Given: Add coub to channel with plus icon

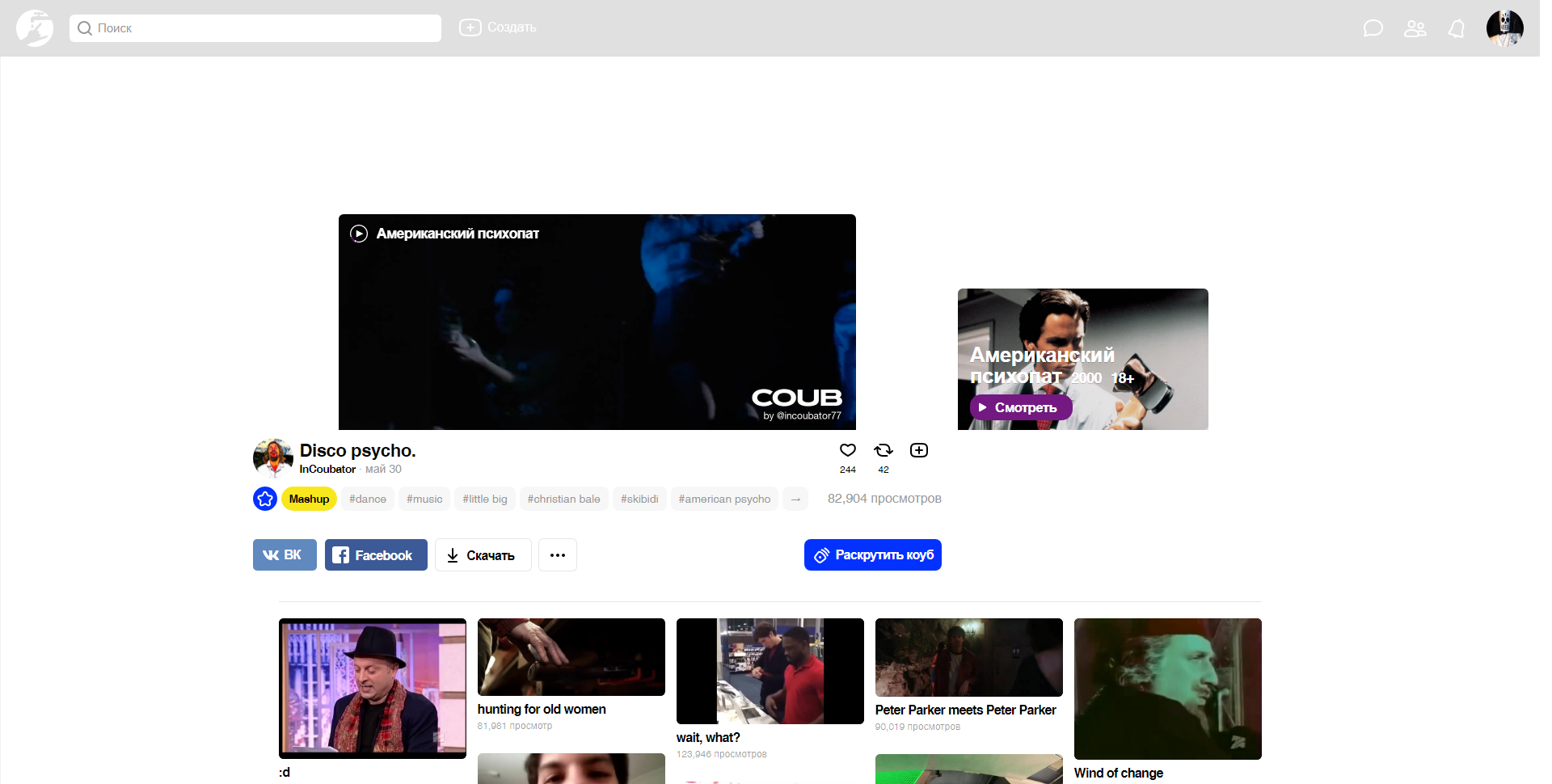Looking at the screenshot, I should pos(919,451).
